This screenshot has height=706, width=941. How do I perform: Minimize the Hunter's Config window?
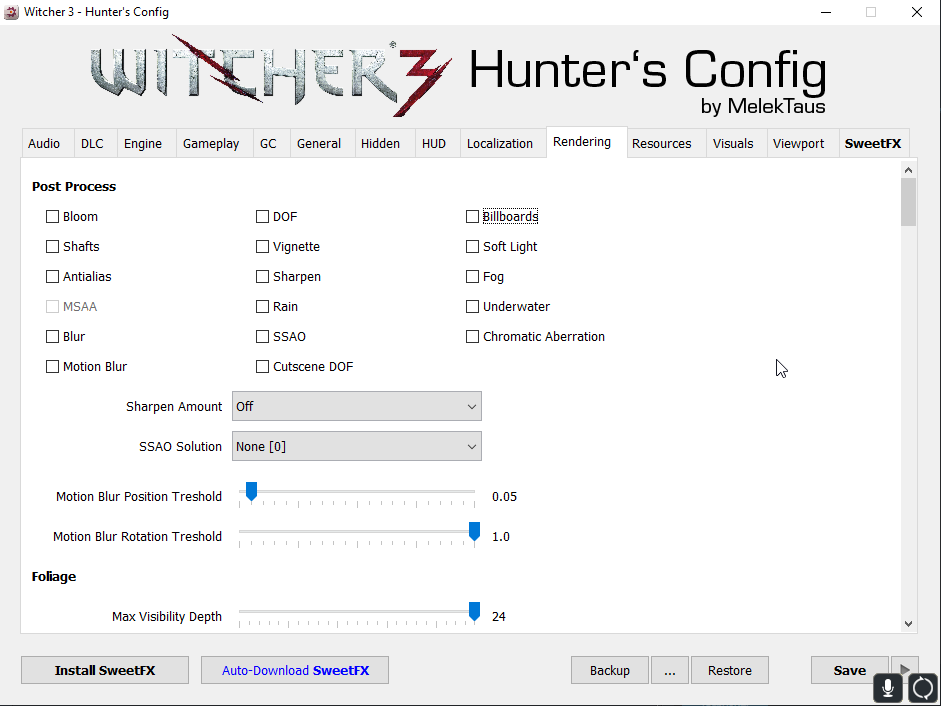click(826, 12)
